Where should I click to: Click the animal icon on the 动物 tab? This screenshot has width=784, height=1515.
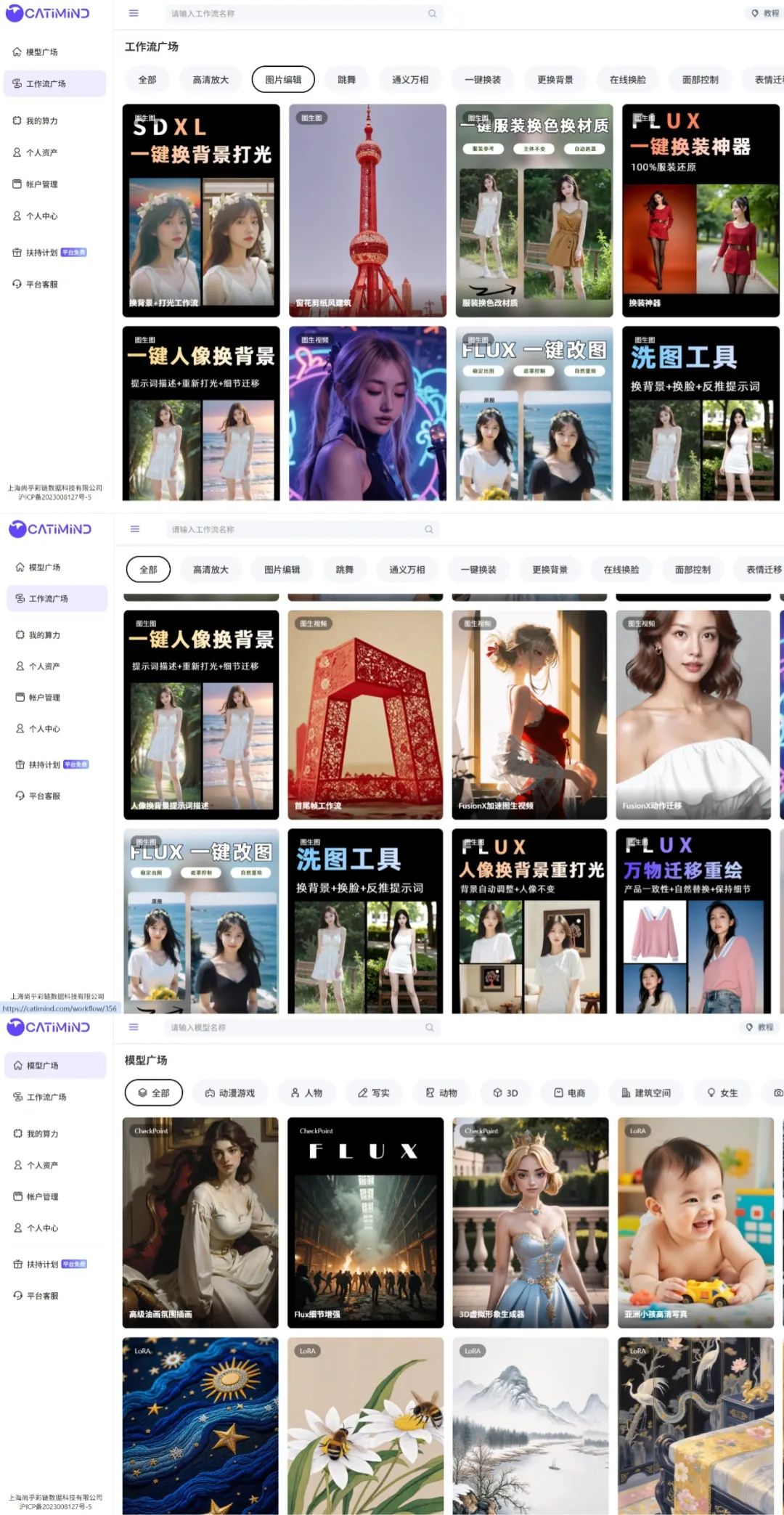point(430,1093)
